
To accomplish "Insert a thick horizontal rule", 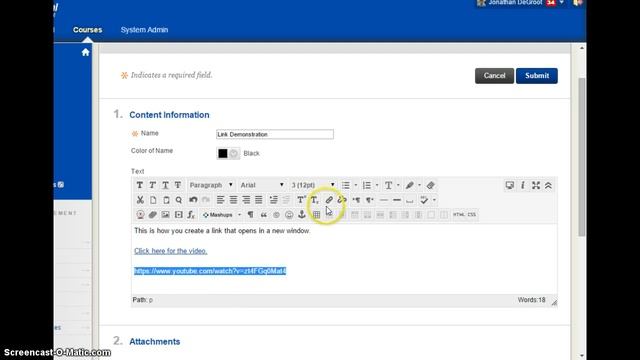I will (397, 200).
